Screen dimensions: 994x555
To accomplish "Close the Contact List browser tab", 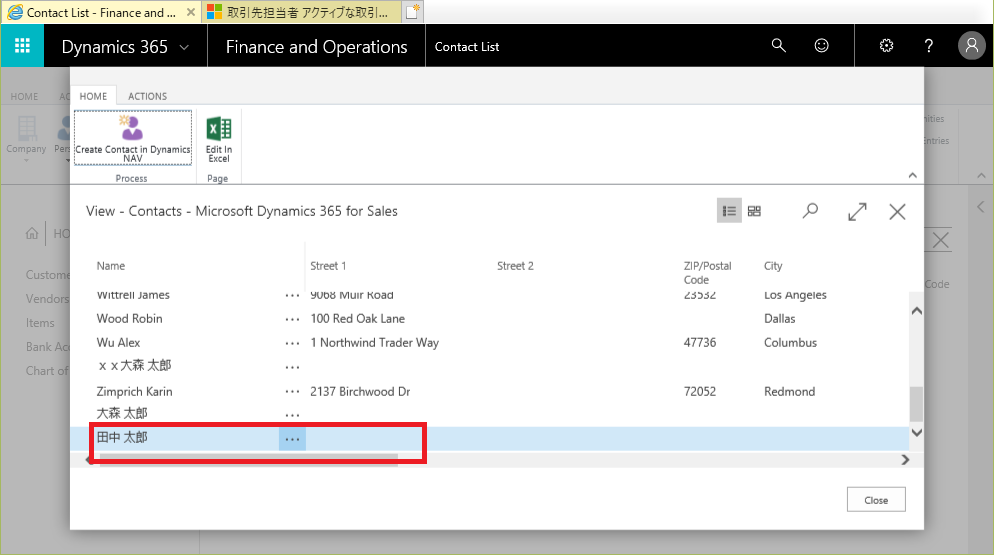I will (x=190, y=12).
